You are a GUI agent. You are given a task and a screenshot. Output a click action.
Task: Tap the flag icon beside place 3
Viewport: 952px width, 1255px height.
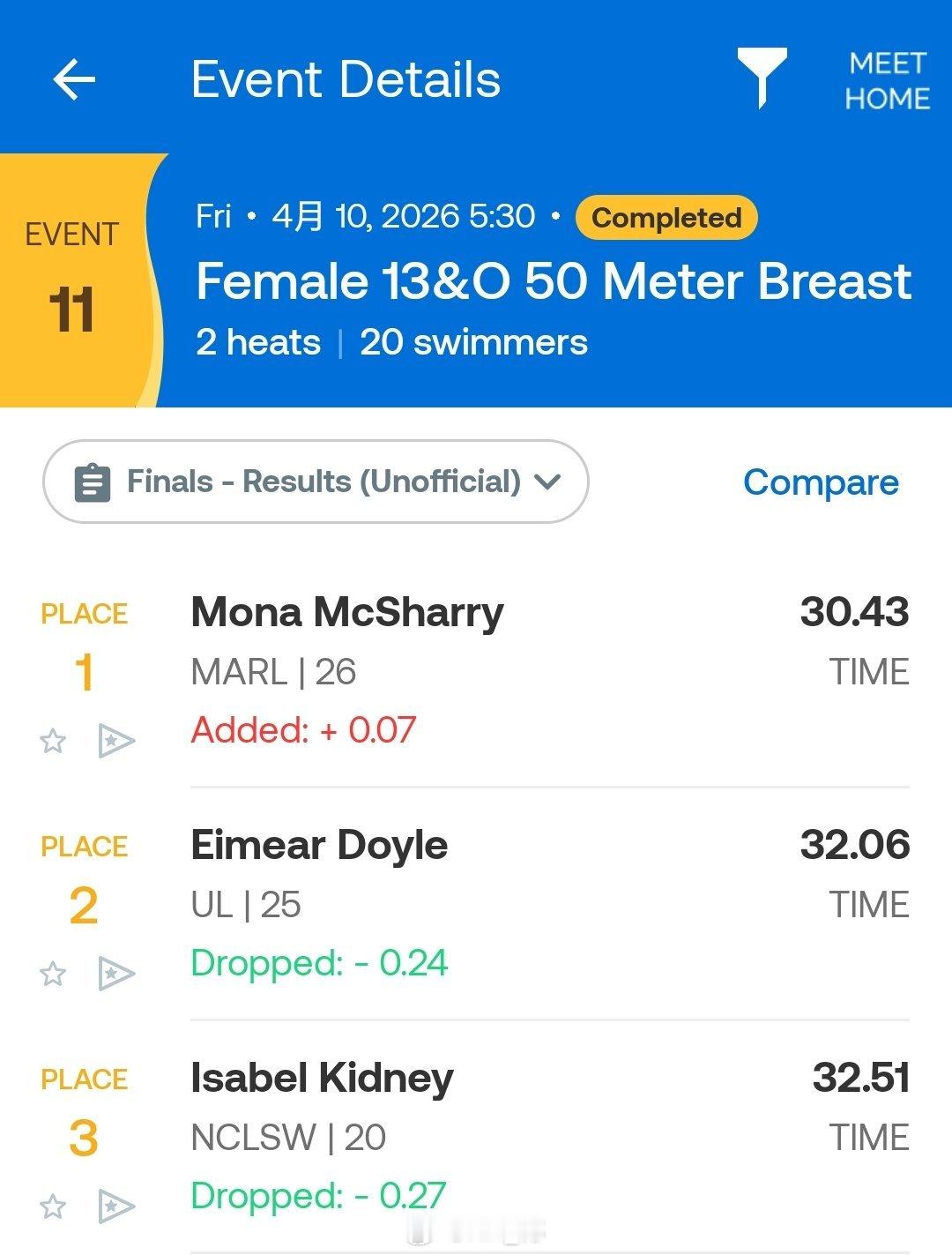[115, 1206]
